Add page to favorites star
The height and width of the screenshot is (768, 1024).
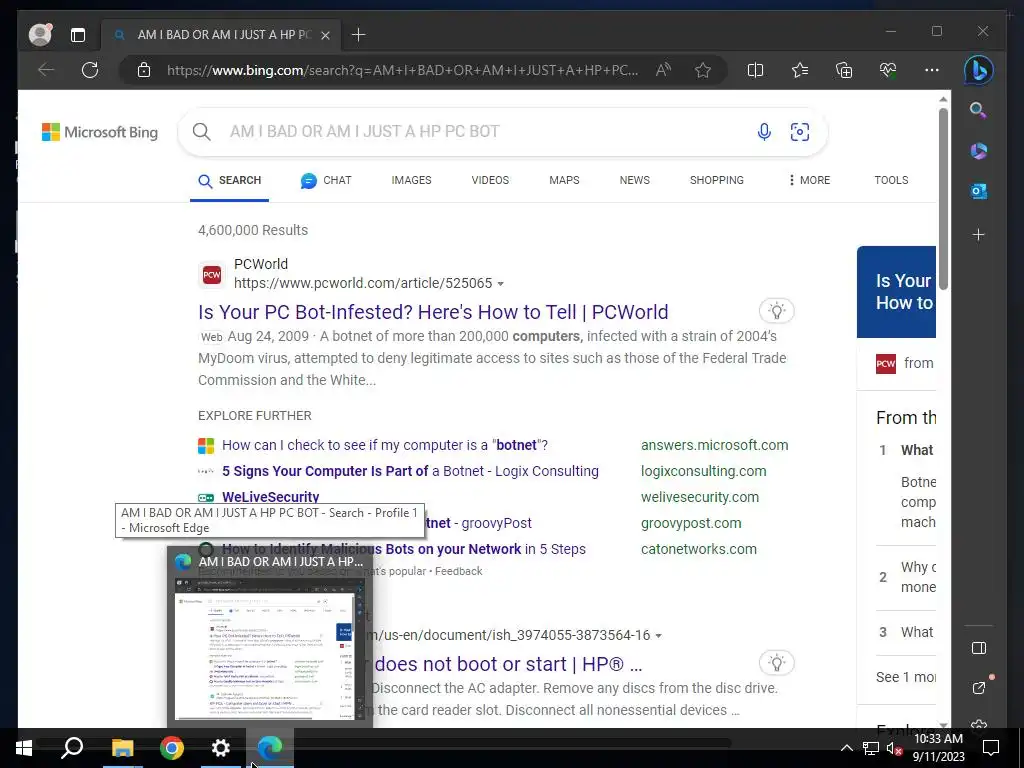point(703,70)
